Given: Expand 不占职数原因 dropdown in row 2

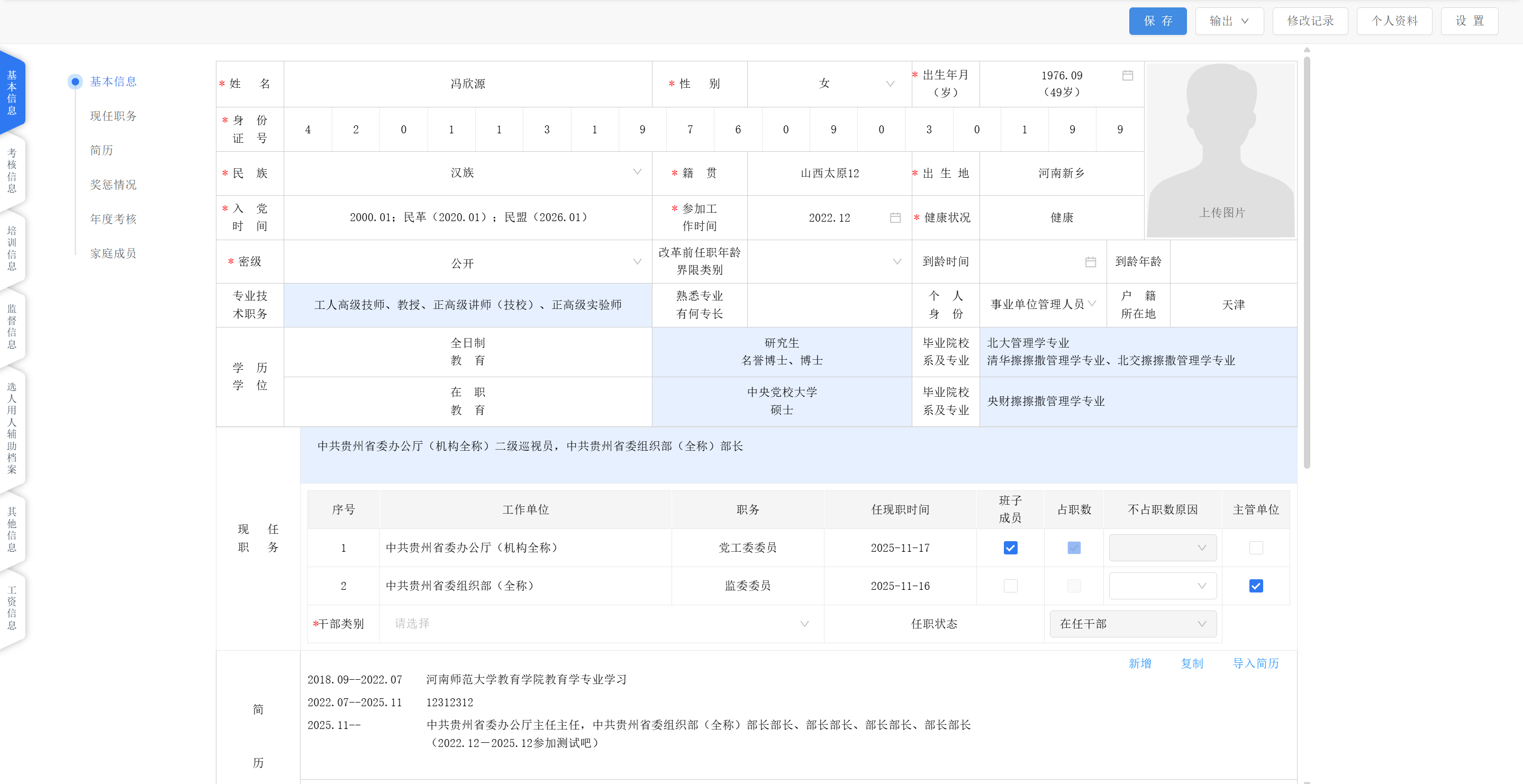Looking at the screenshot, I should (x=1162, y=586).
